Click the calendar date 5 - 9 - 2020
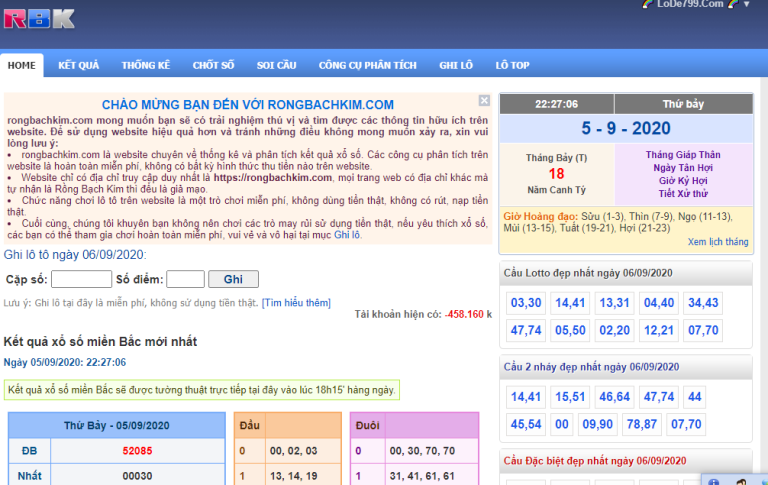Image resolution: width=768 pixels, height=485 pixels. (x=626, y=128)
